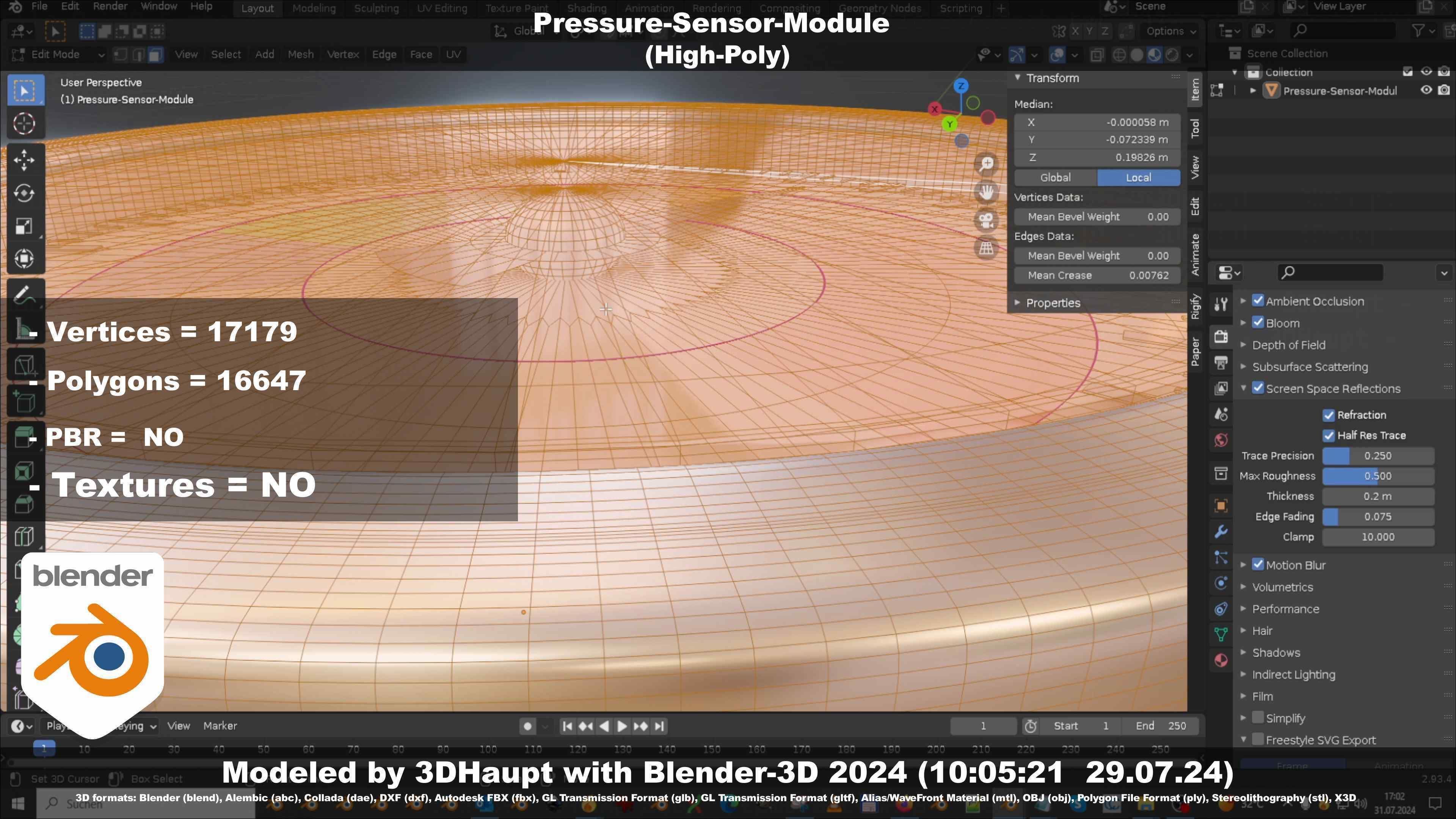Hide Pressure-Sensor-Modul eye icon in outliner
Viewport: 1456px width, 819px height.
1426,91
